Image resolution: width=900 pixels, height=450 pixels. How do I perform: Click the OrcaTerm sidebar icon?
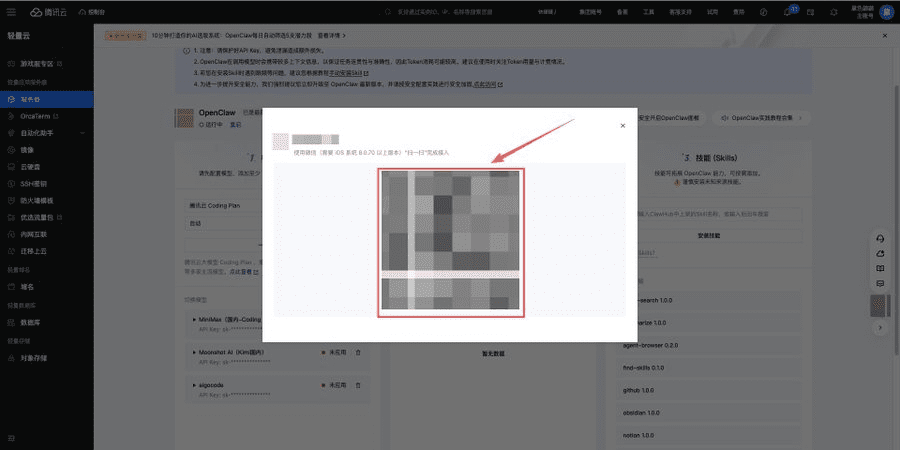point(11,116)
